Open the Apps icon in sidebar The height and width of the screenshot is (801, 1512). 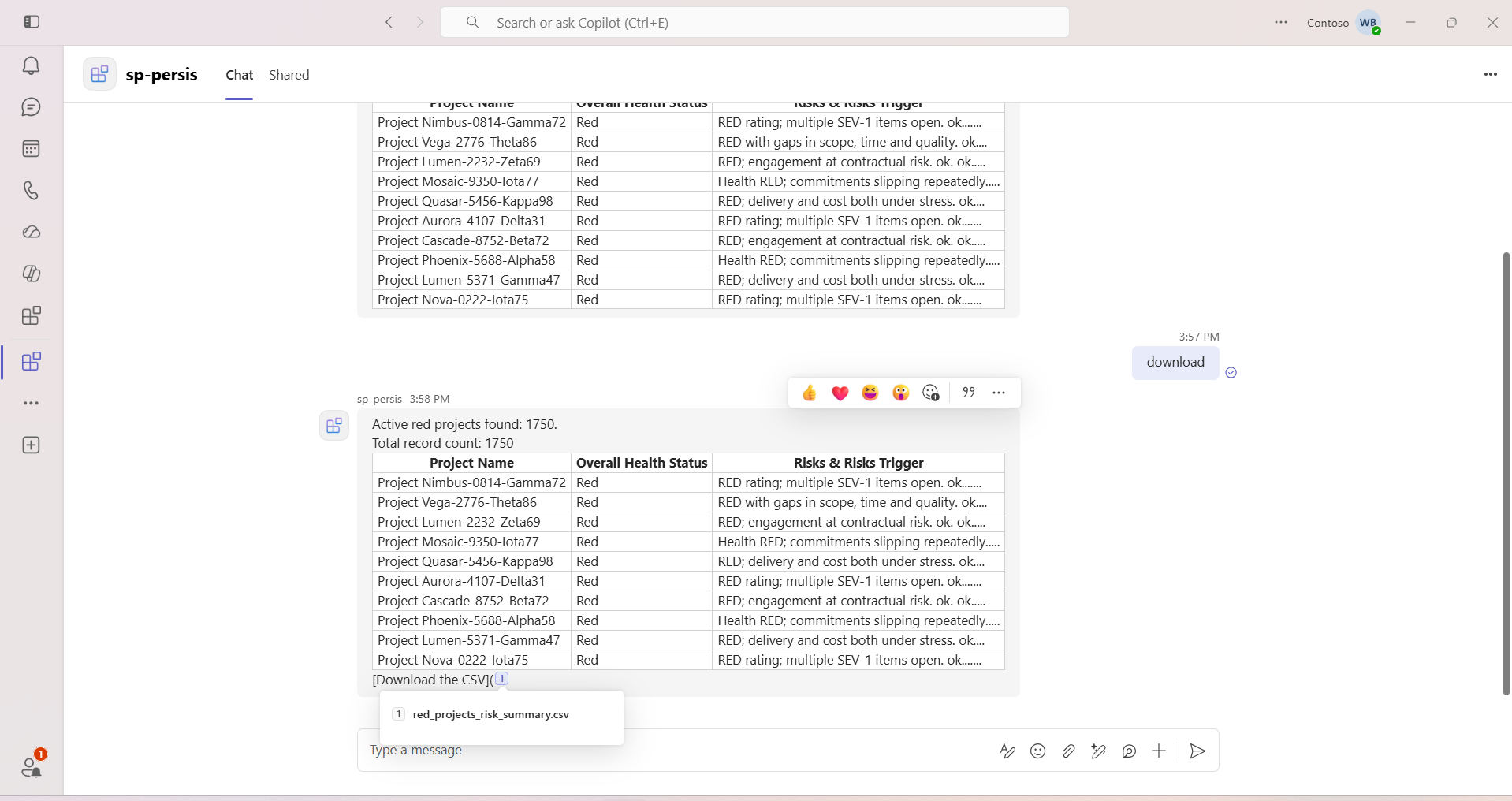click(x=32, y=316)
